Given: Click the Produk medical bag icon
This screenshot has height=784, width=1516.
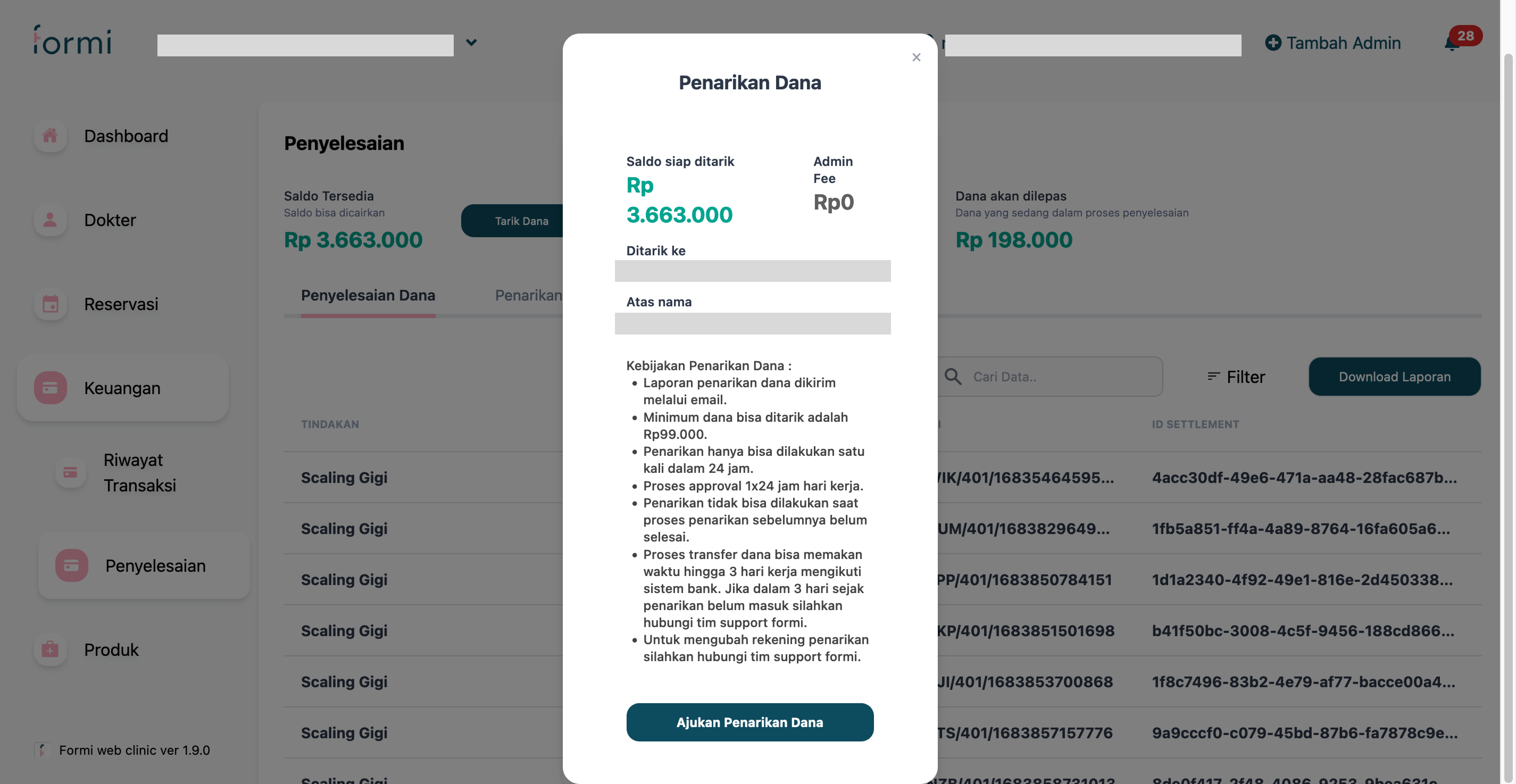Looking at the screenshot, I should (x=50, y=650).
